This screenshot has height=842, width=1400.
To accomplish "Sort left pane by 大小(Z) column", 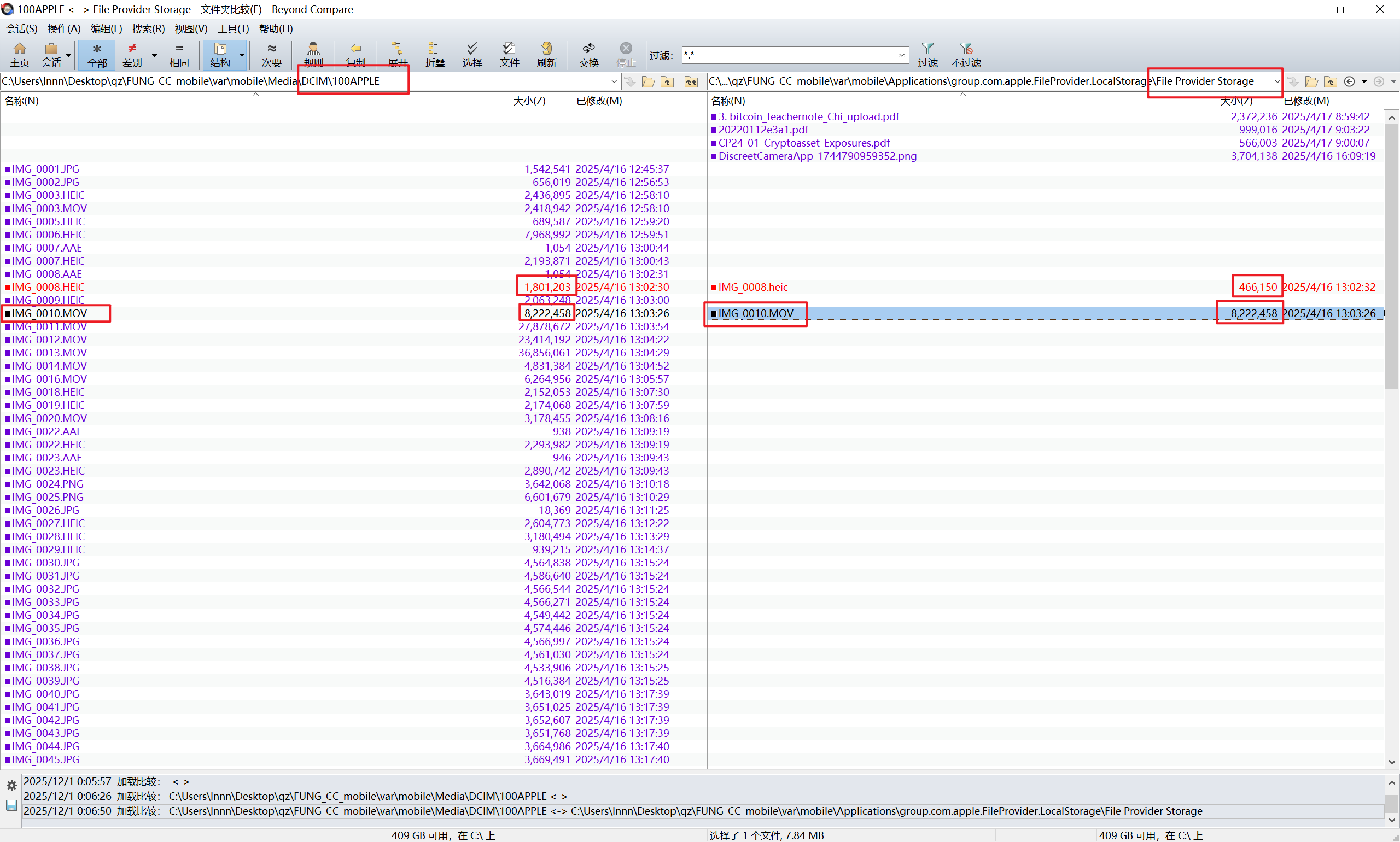I will click(x=529, y=101).
